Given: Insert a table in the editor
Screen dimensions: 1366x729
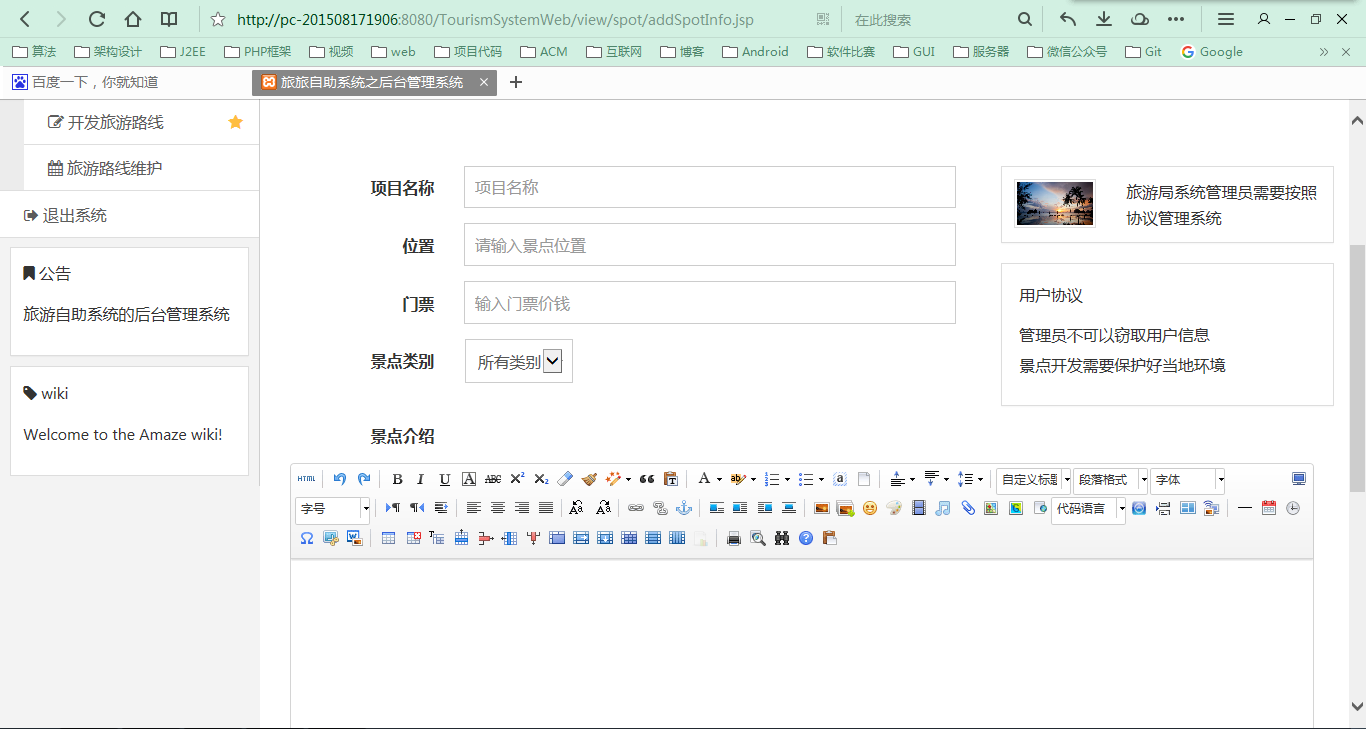Looking at the screenshot, I should [388, 538].
